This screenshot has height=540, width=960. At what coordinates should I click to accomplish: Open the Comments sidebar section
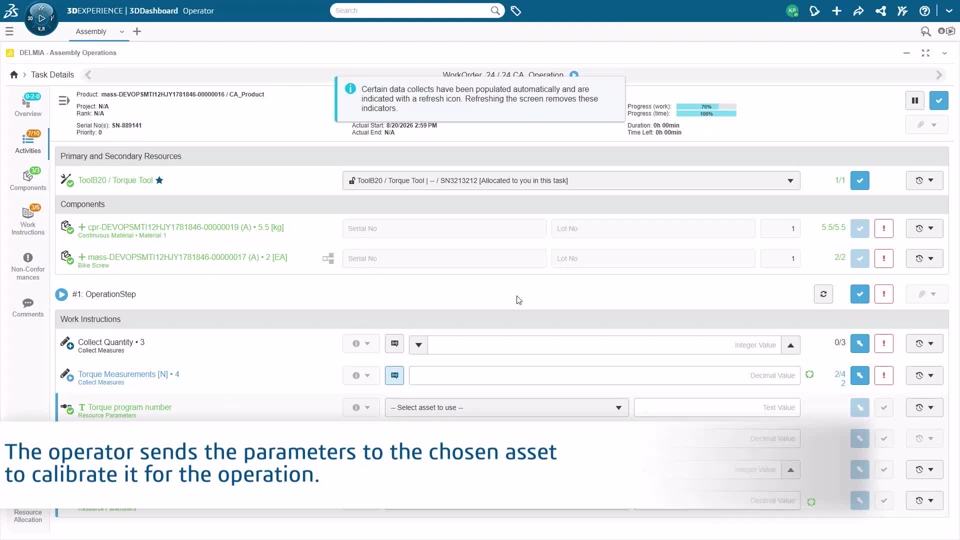(x=28, y=307)
